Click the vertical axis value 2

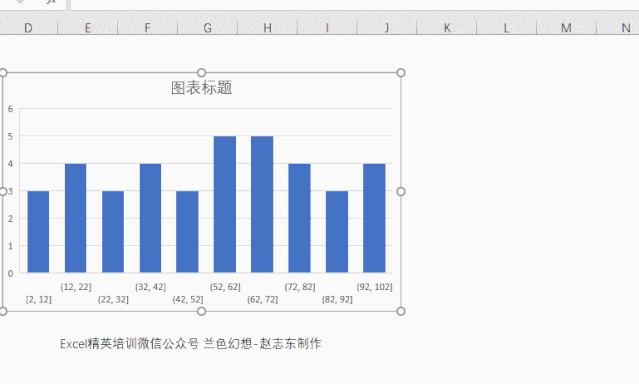pyautogui.click(x=11, y=218)
